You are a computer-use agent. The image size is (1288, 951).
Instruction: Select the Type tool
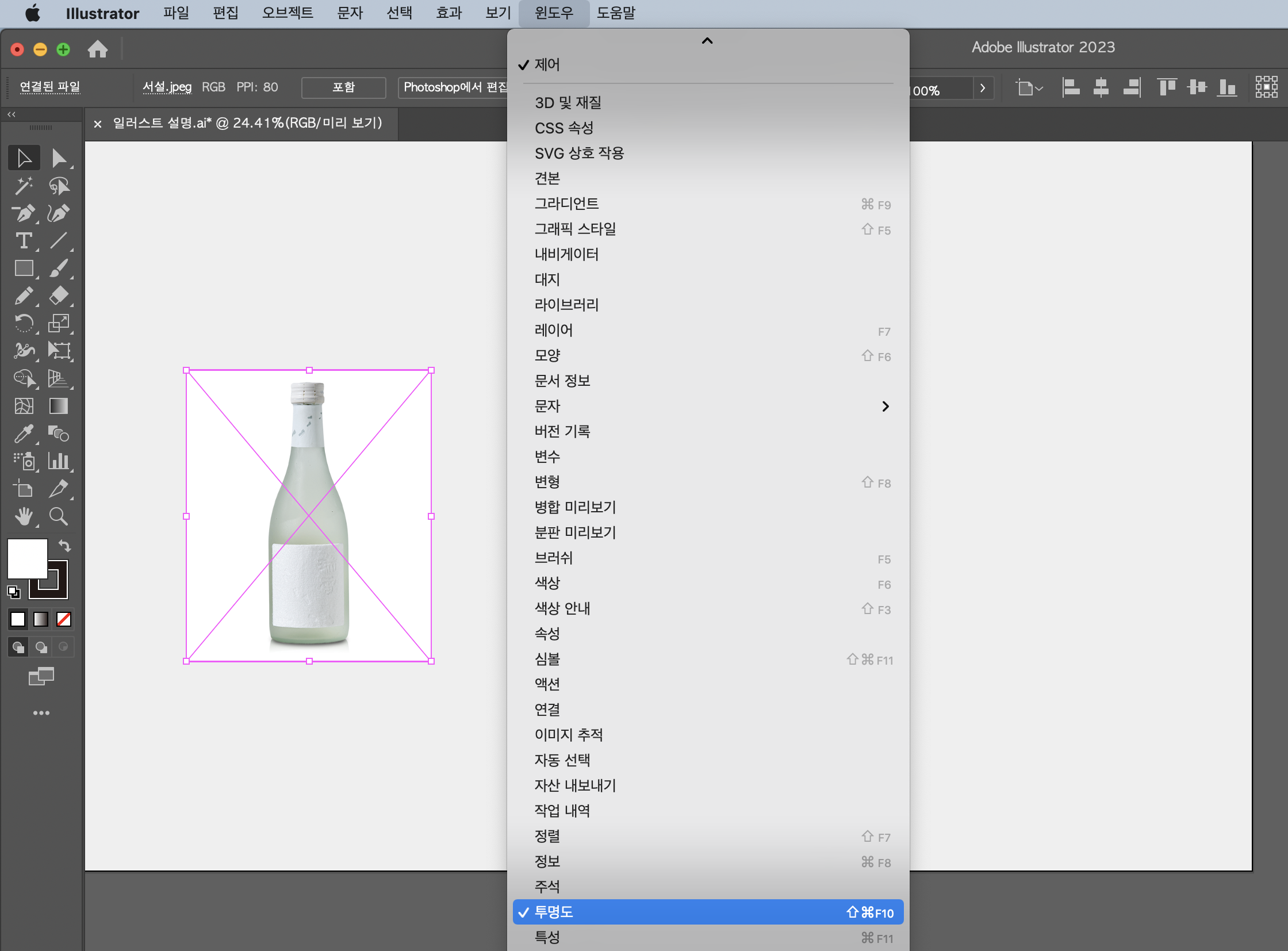(24, 241)
